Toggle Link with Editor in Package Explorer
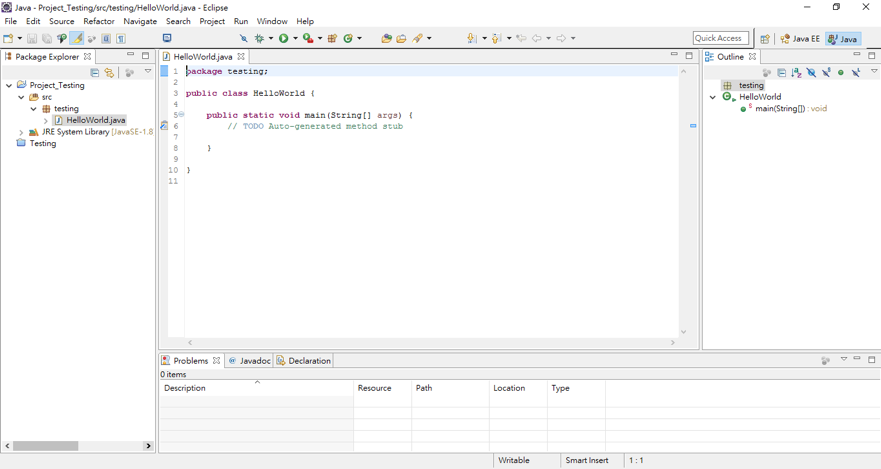Image resolution: width=881 pixels, height=469 pixels. pyautogui.click(x=109, y=72)
